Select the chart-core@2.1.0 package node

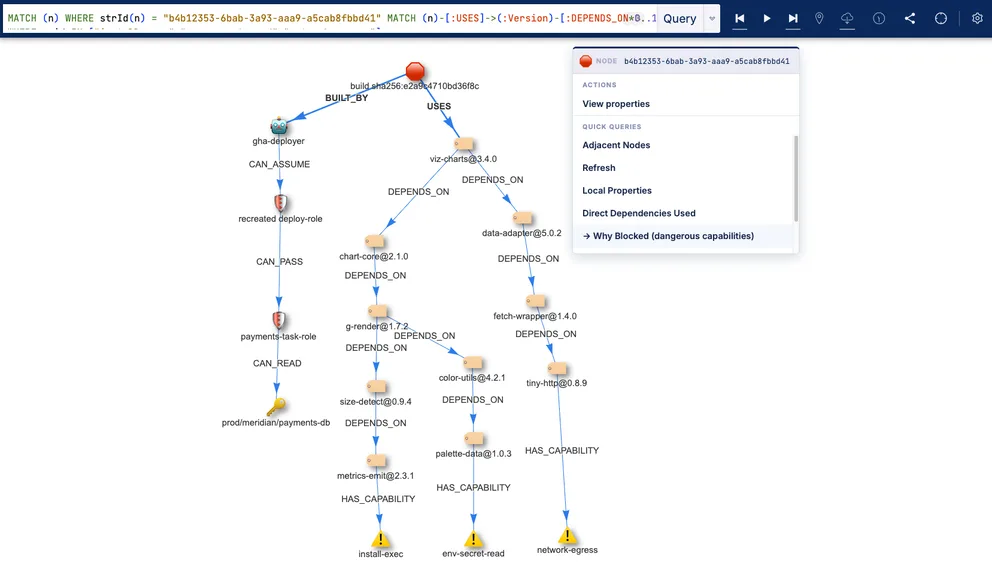374,242
